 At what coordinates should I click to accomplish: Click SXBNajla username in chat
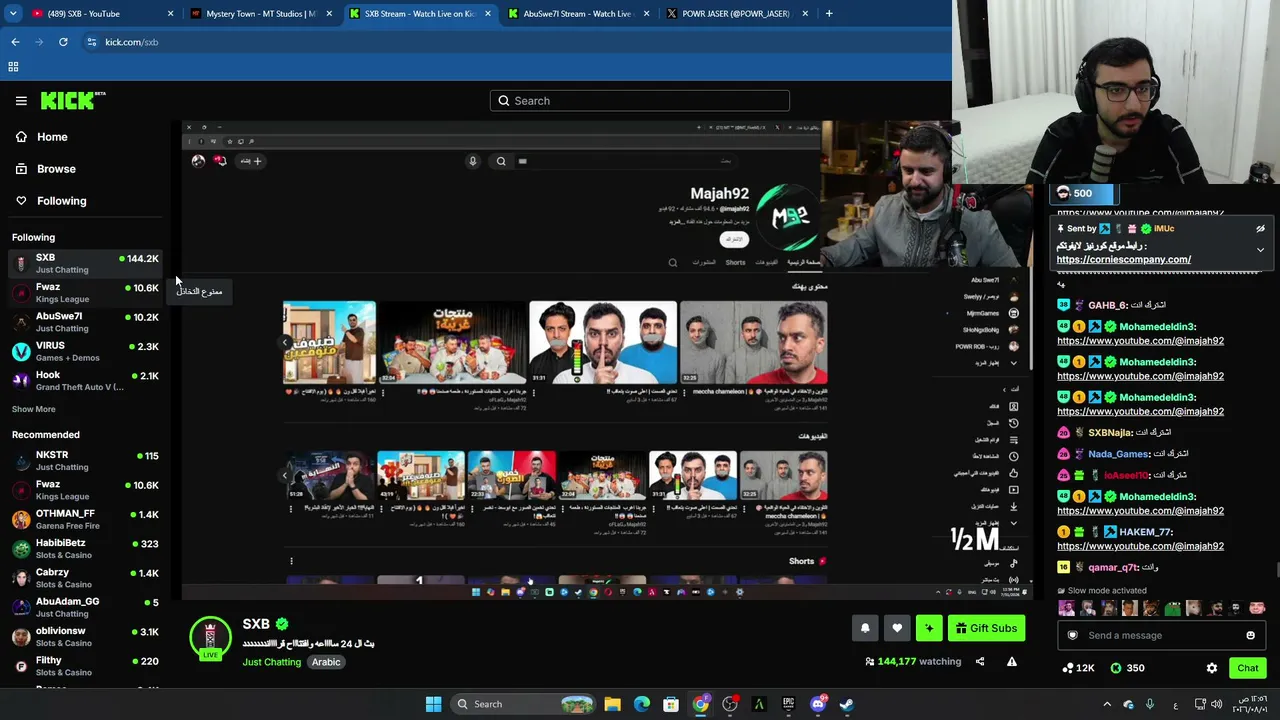(x=1111, y=433)
